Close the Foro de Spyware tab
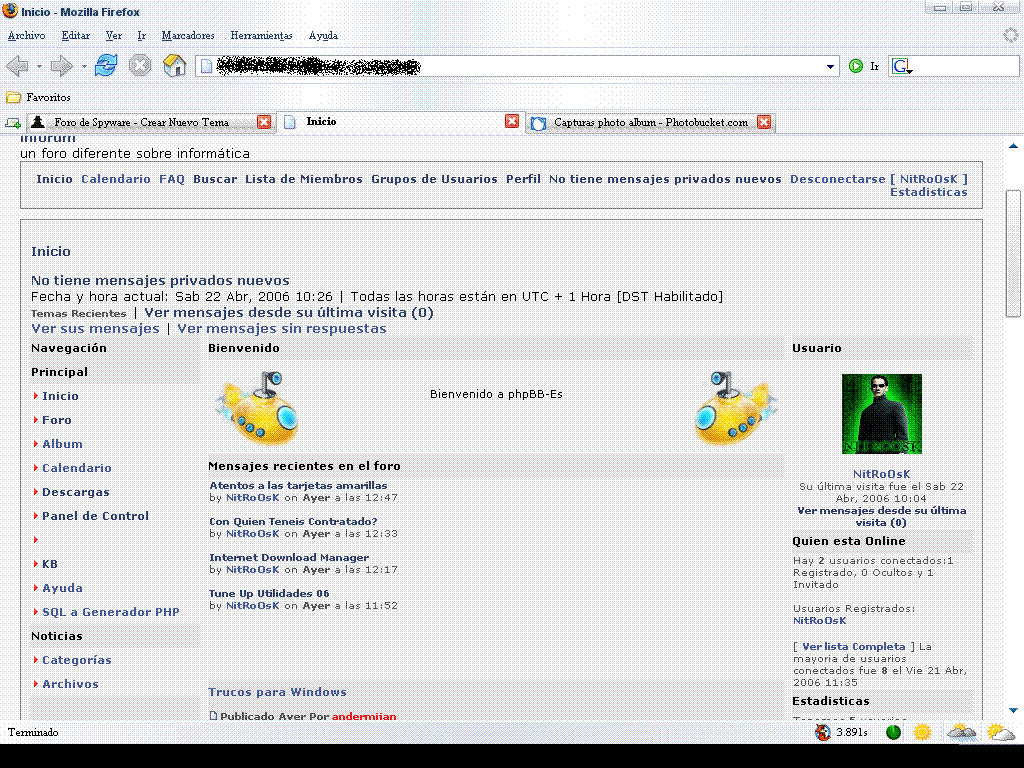Viewport: 1024px width, 768px height. [264, 122]
